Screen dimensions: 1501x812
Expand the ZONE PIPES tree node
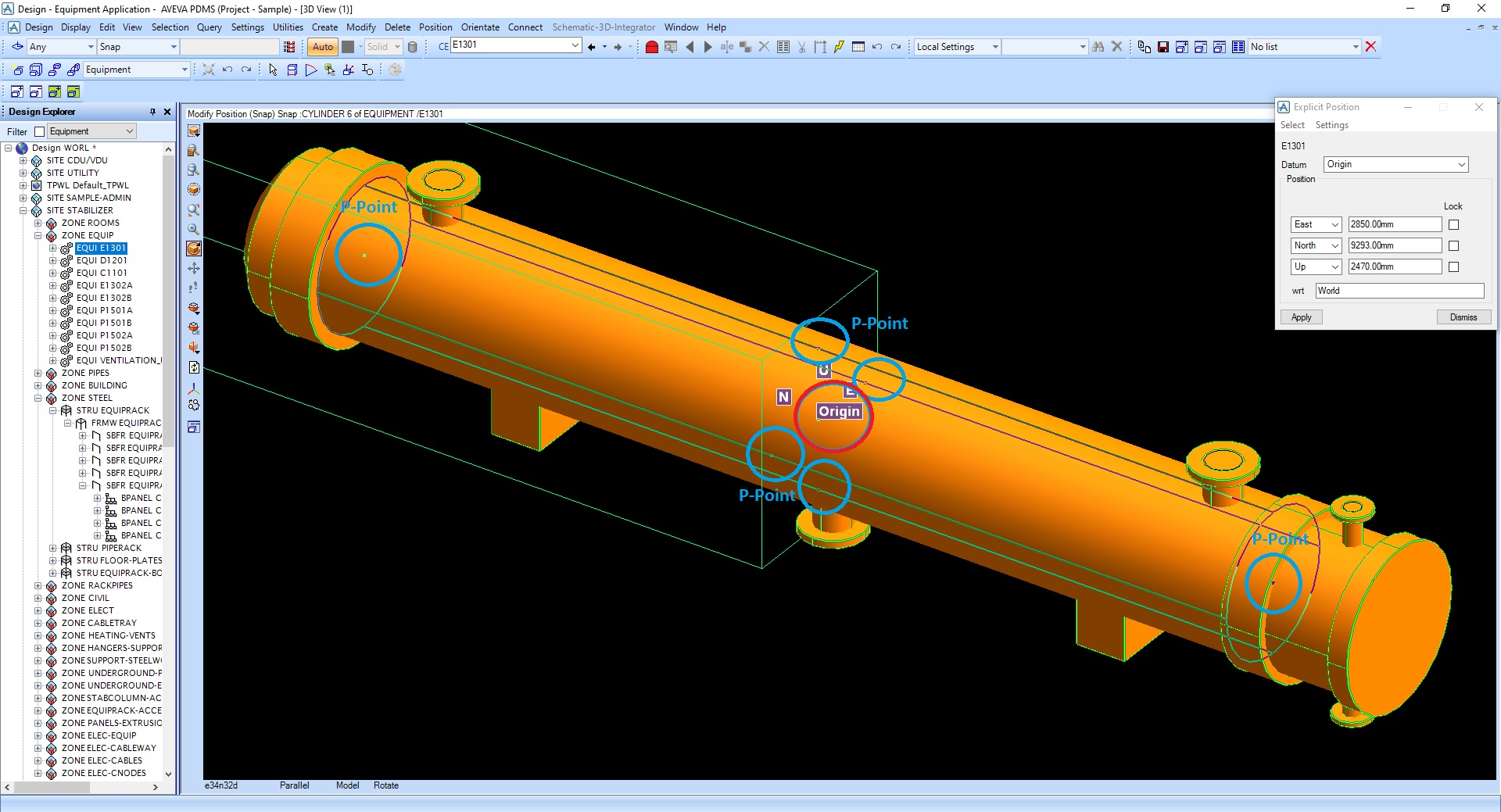click(x=38, y=374)
